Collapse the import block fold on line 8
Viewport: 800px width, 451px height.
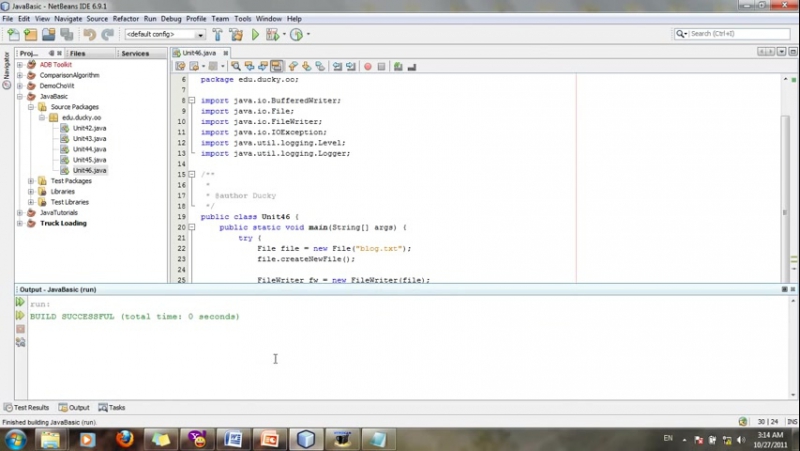point(192,101)
